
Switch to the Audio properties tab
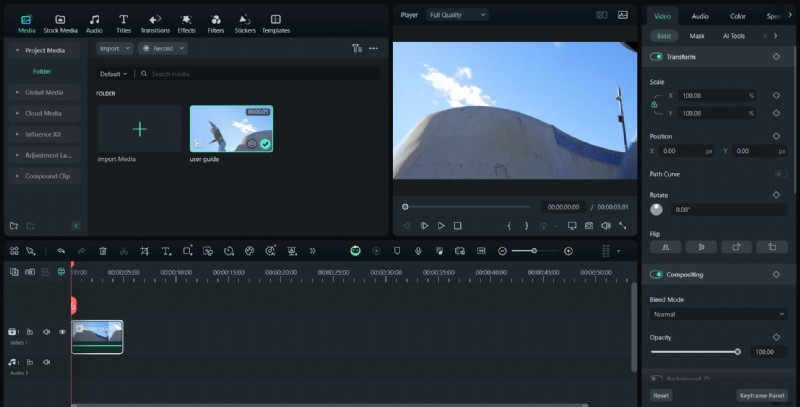tap(700, 16)
